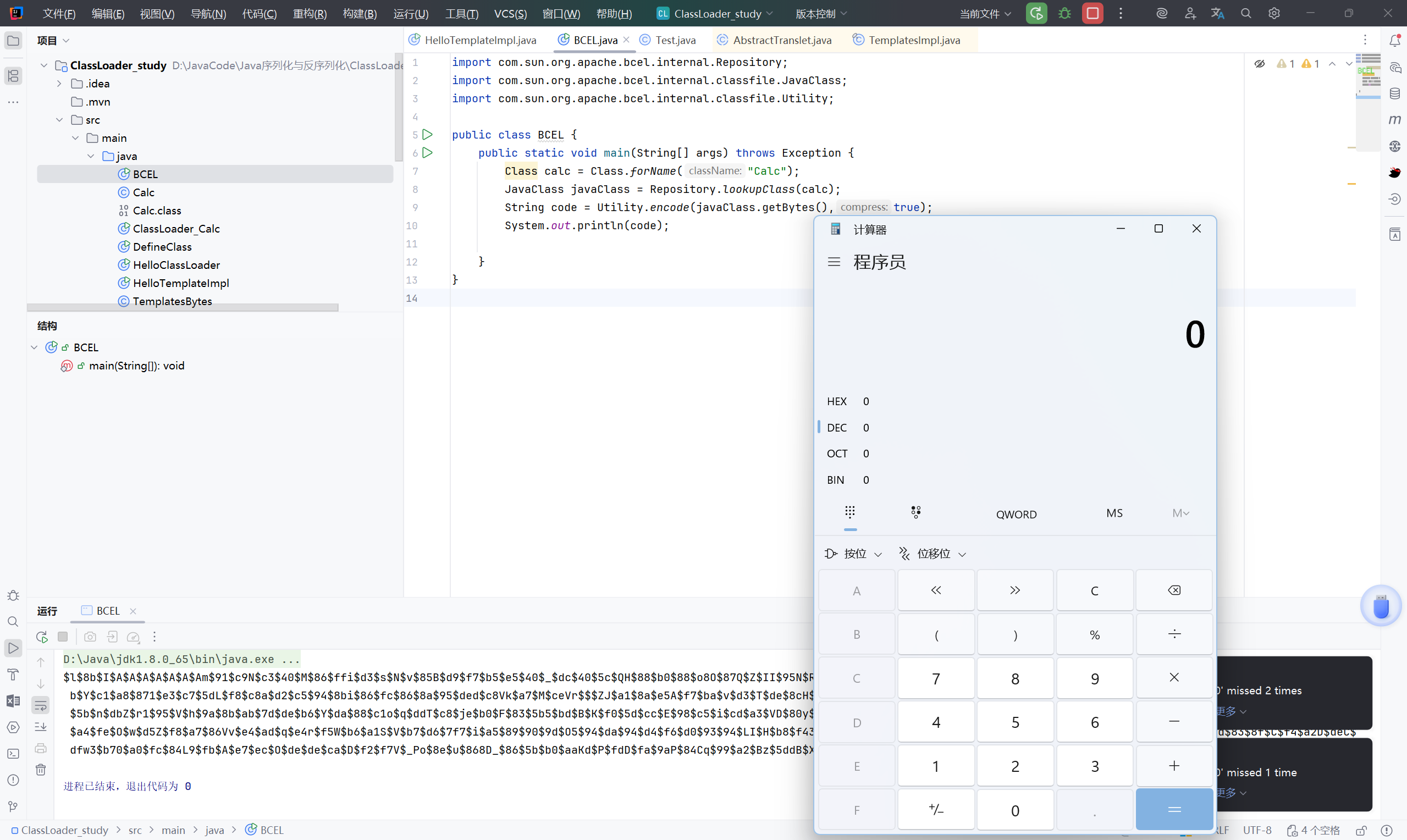Click the IDE settings gear icon

1273,14
